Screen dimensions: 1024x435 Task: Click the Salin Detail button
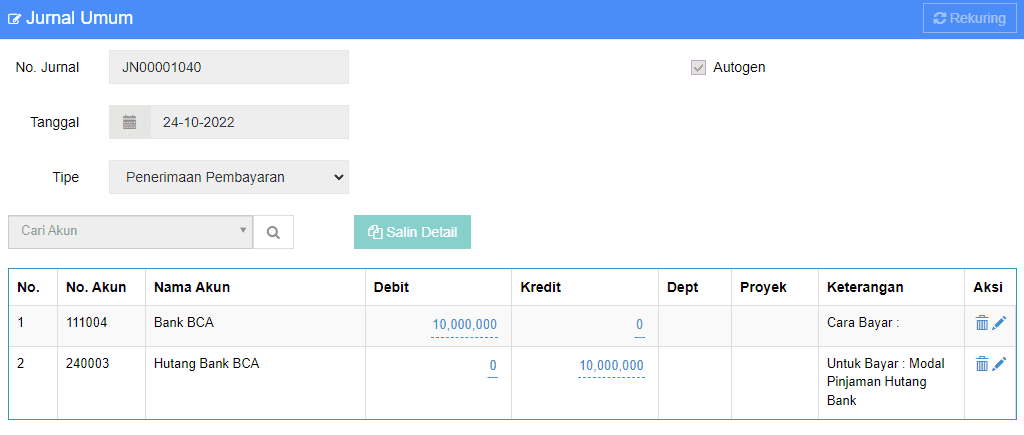click(412, 232)
